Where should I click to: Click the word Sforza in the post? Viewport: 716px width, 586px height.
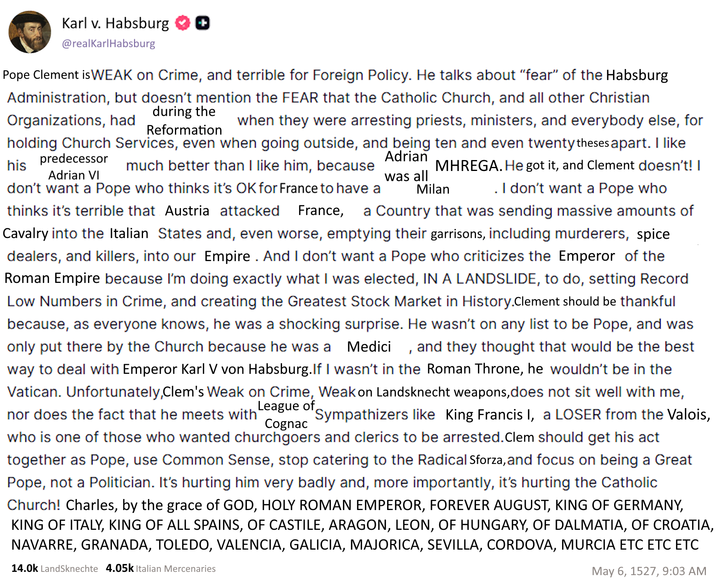pos(487,459)
